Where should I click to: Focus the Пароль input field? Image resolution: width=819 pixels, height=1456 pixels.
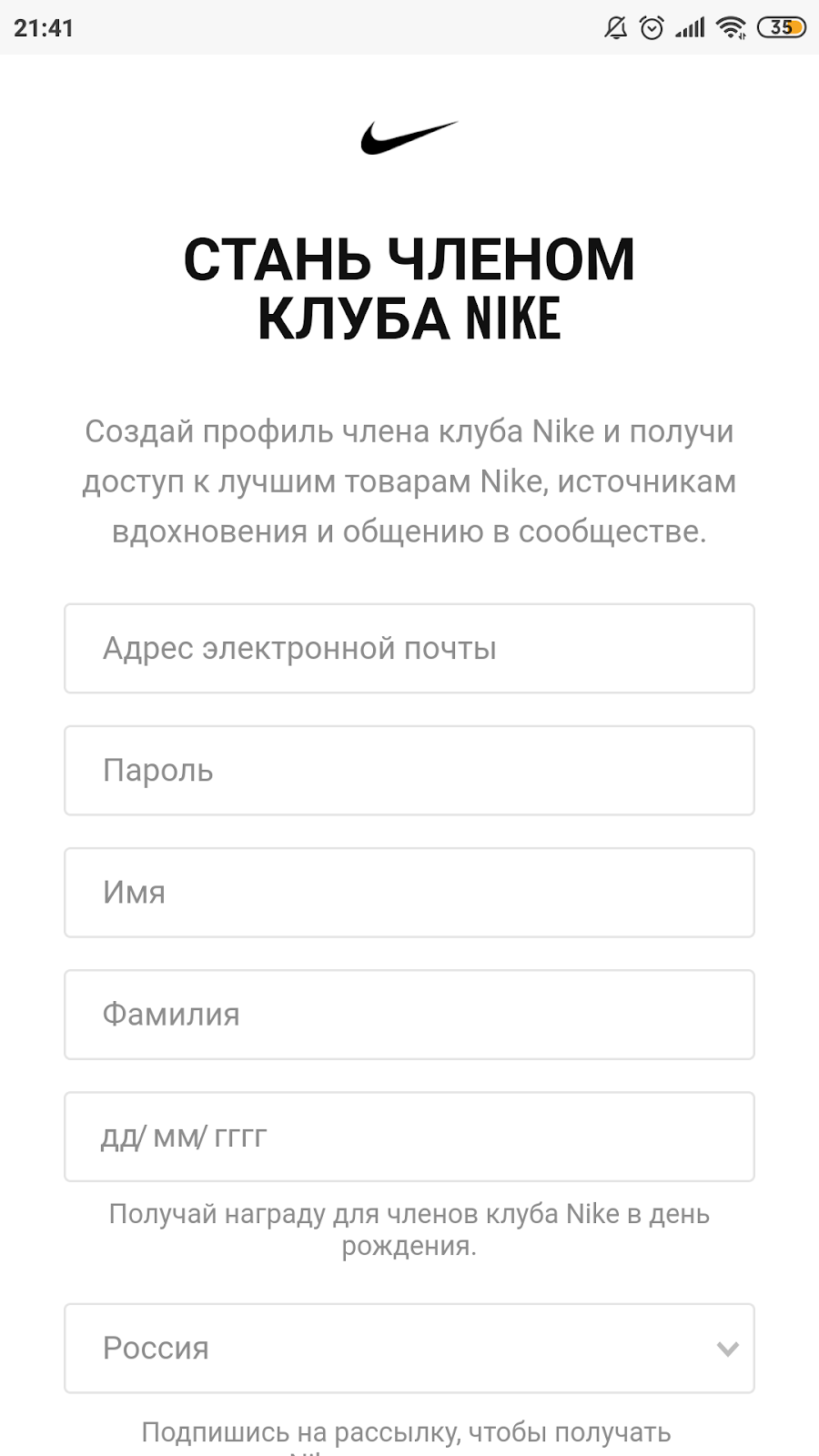point(409,770)
